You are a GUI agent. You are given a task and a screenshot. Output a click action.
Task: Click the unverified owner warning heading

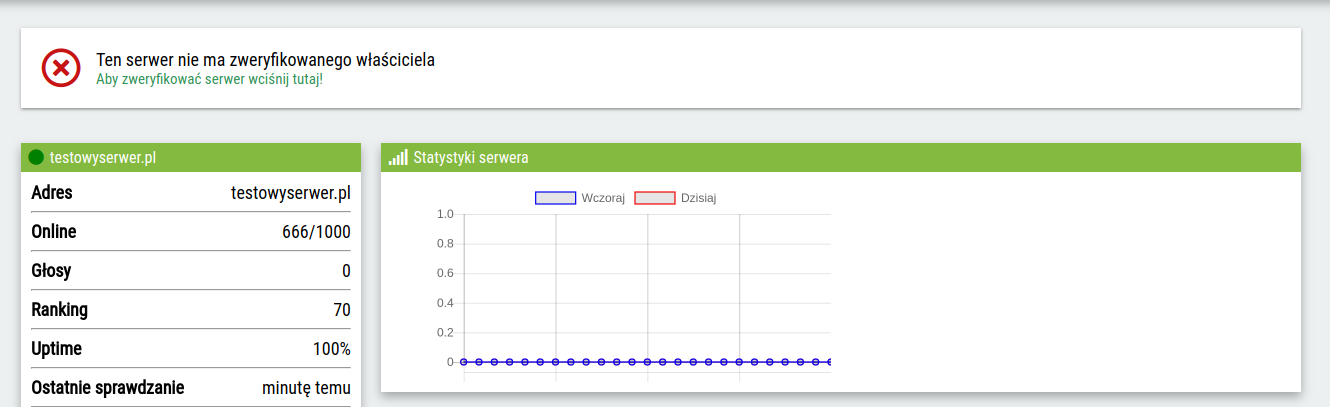[265, 60]
